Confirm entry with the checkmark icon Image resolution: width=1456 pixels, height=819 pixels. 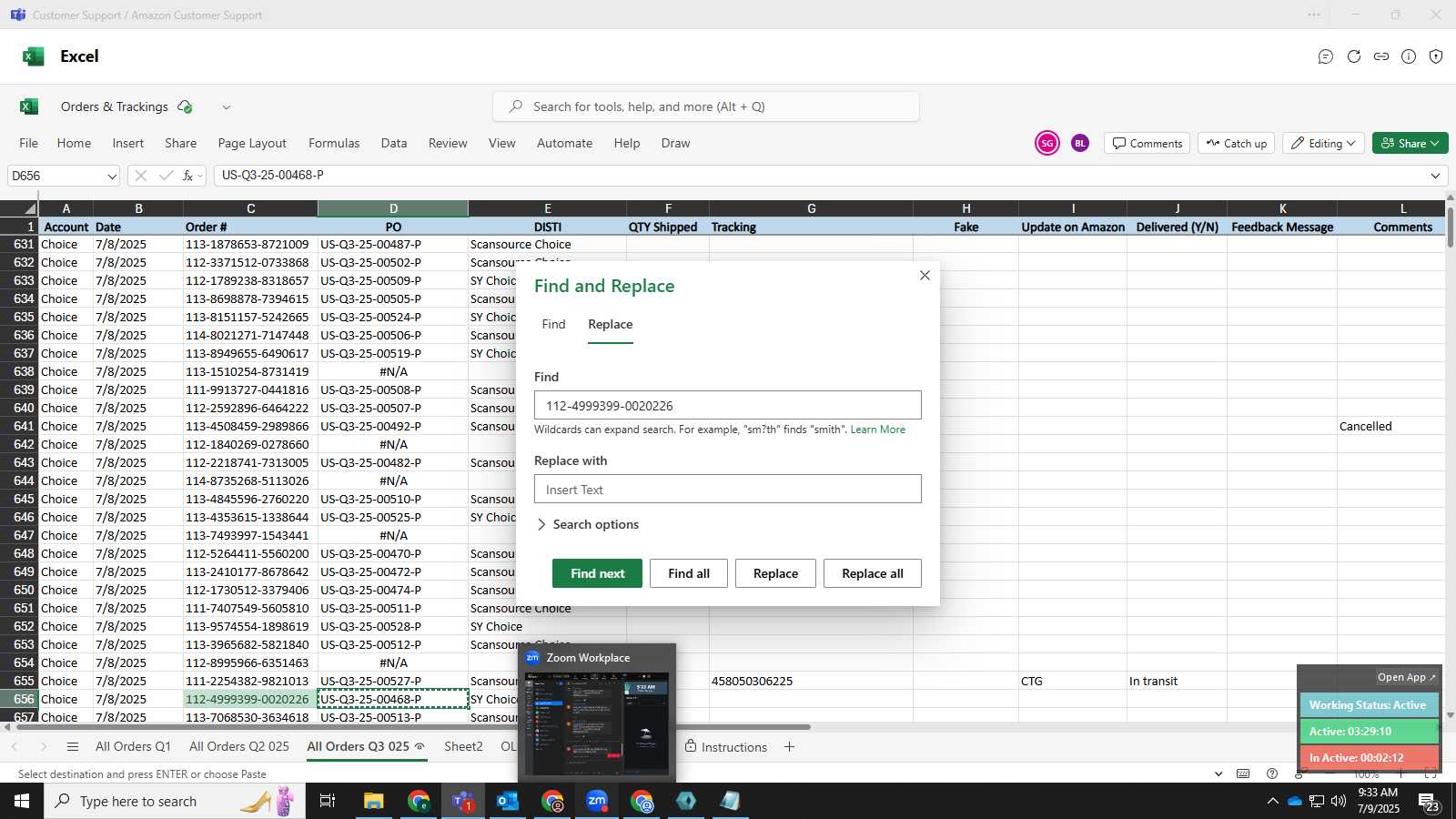tap(166, 176)
